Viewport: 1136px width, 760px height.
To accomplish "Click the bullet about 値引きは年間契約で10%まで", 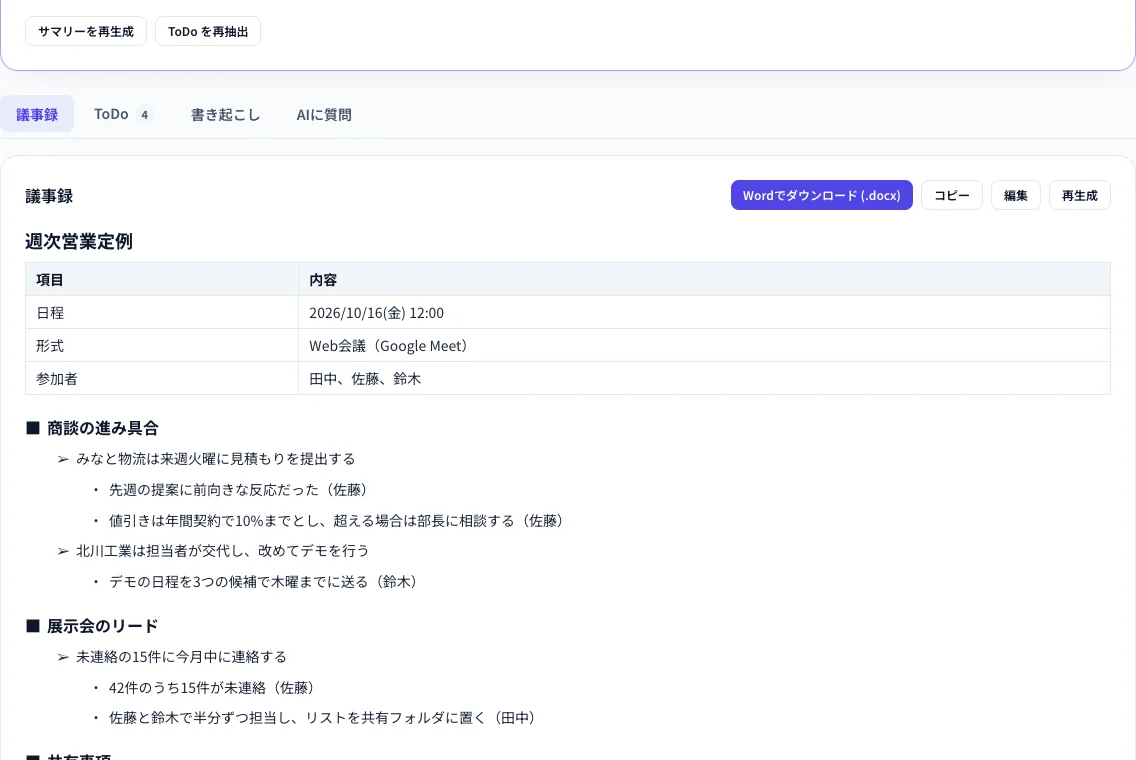I will [336, 520].
